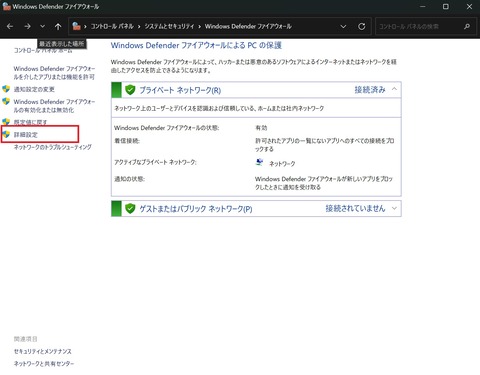Open the allow an app through firewall link
This screenshot has width=480, height=375.
pos(54,73)
